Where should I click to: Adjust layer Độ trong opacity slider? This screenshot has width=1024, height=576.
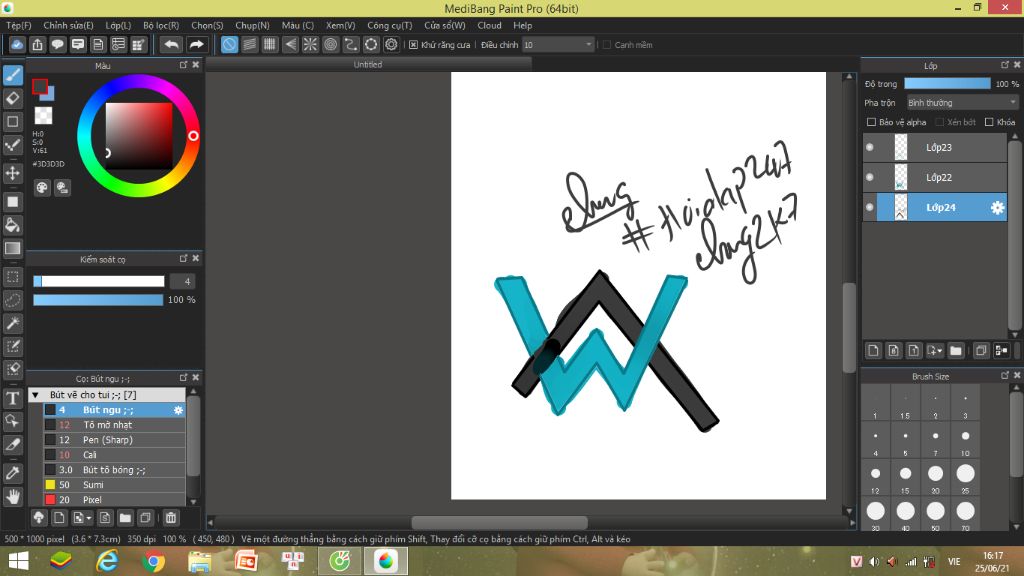pyautogui.click(x=947, y=84)
